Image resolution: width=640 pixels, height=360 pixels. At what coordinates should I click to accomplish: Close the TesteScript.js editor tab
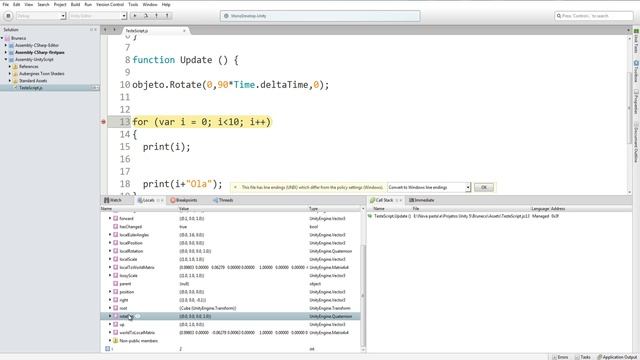pyautogui.click(x=184, y=31)
